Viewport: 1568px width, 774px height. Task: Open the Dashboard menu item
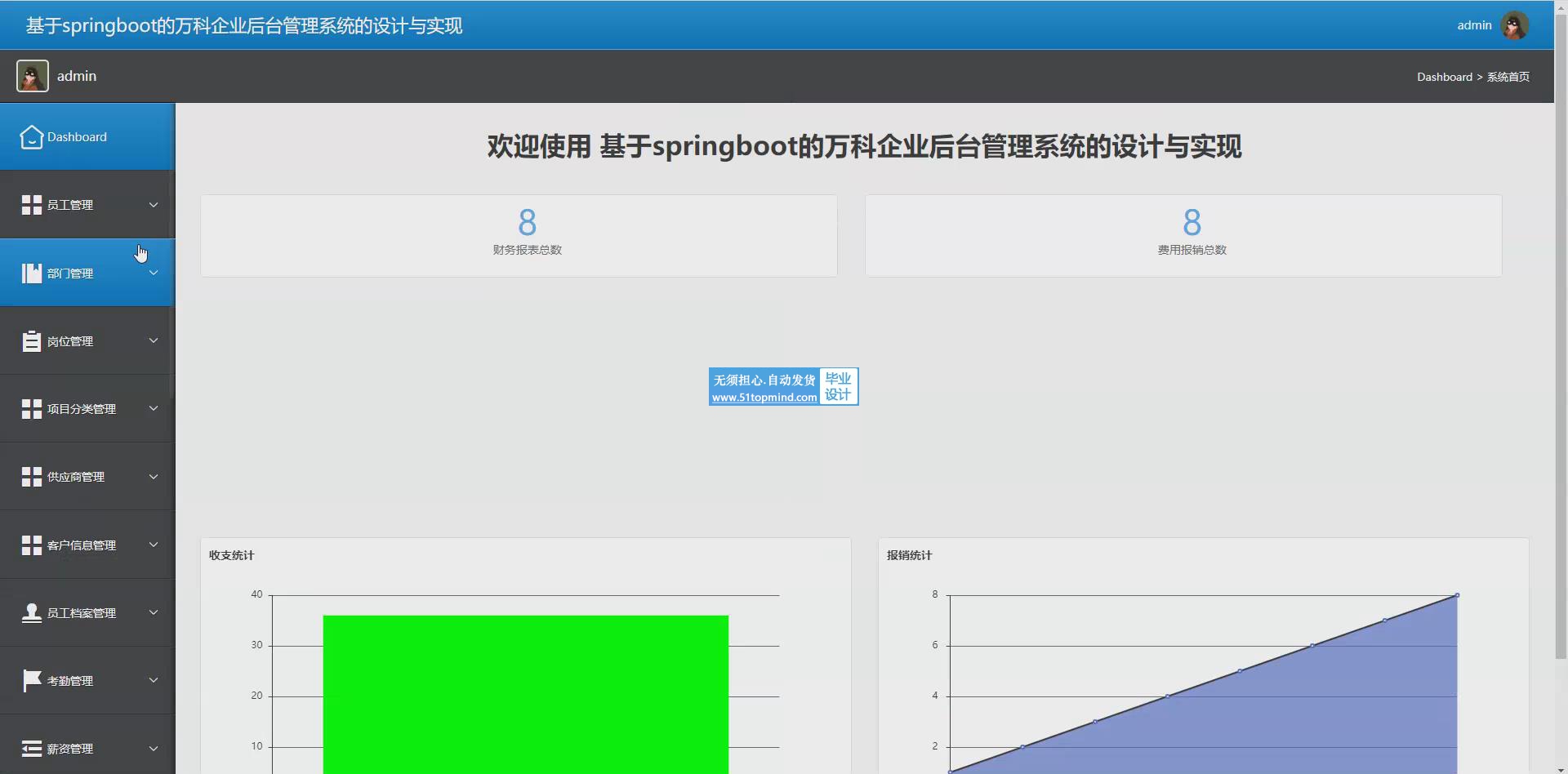click(x=87, y=137)
